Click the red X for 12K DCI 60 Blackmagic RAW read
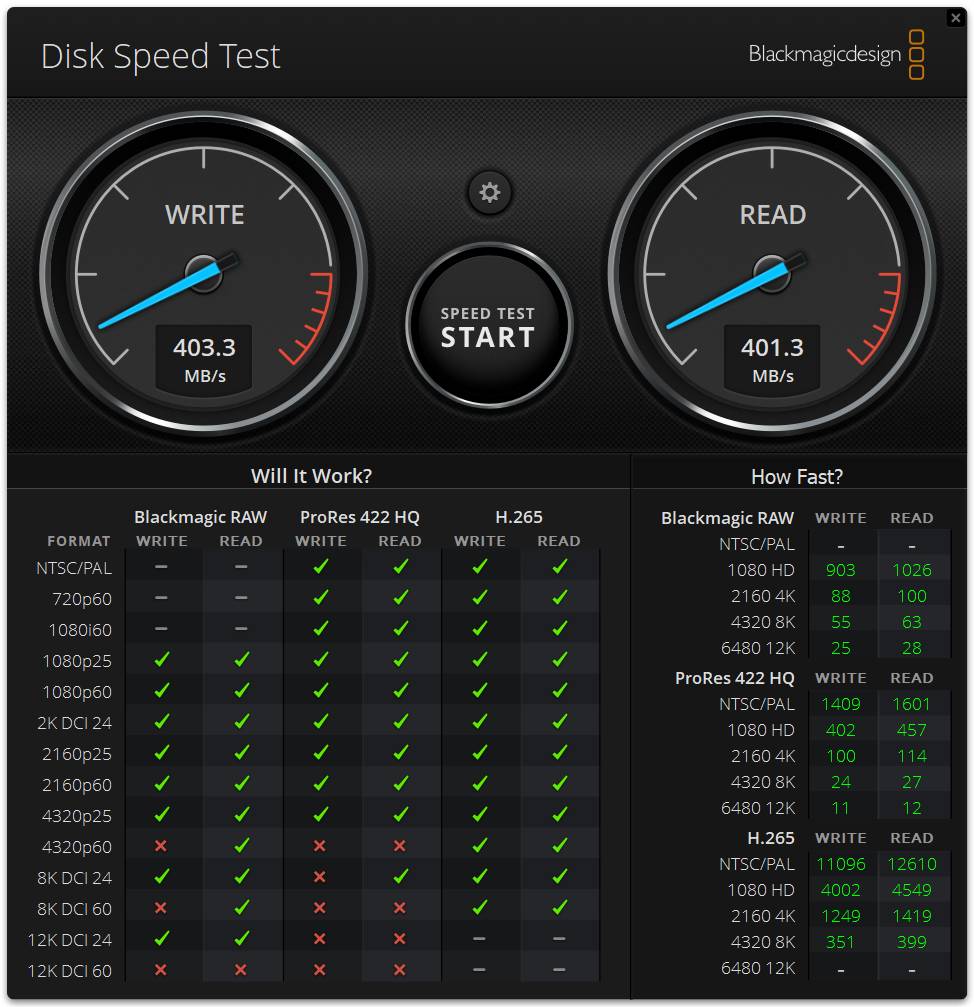974x1007 pixels. (241, 970)
